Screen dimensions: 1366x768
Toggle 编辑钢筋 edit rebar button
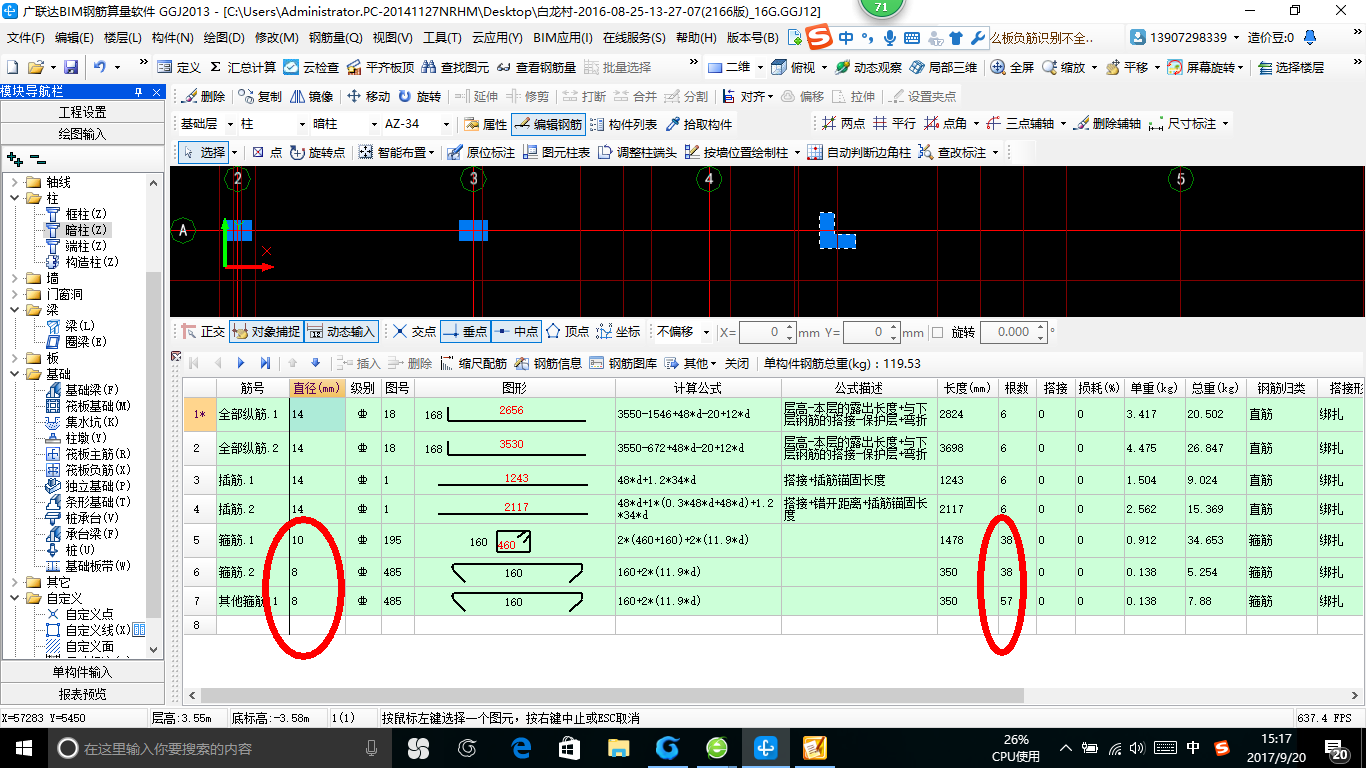547,124
